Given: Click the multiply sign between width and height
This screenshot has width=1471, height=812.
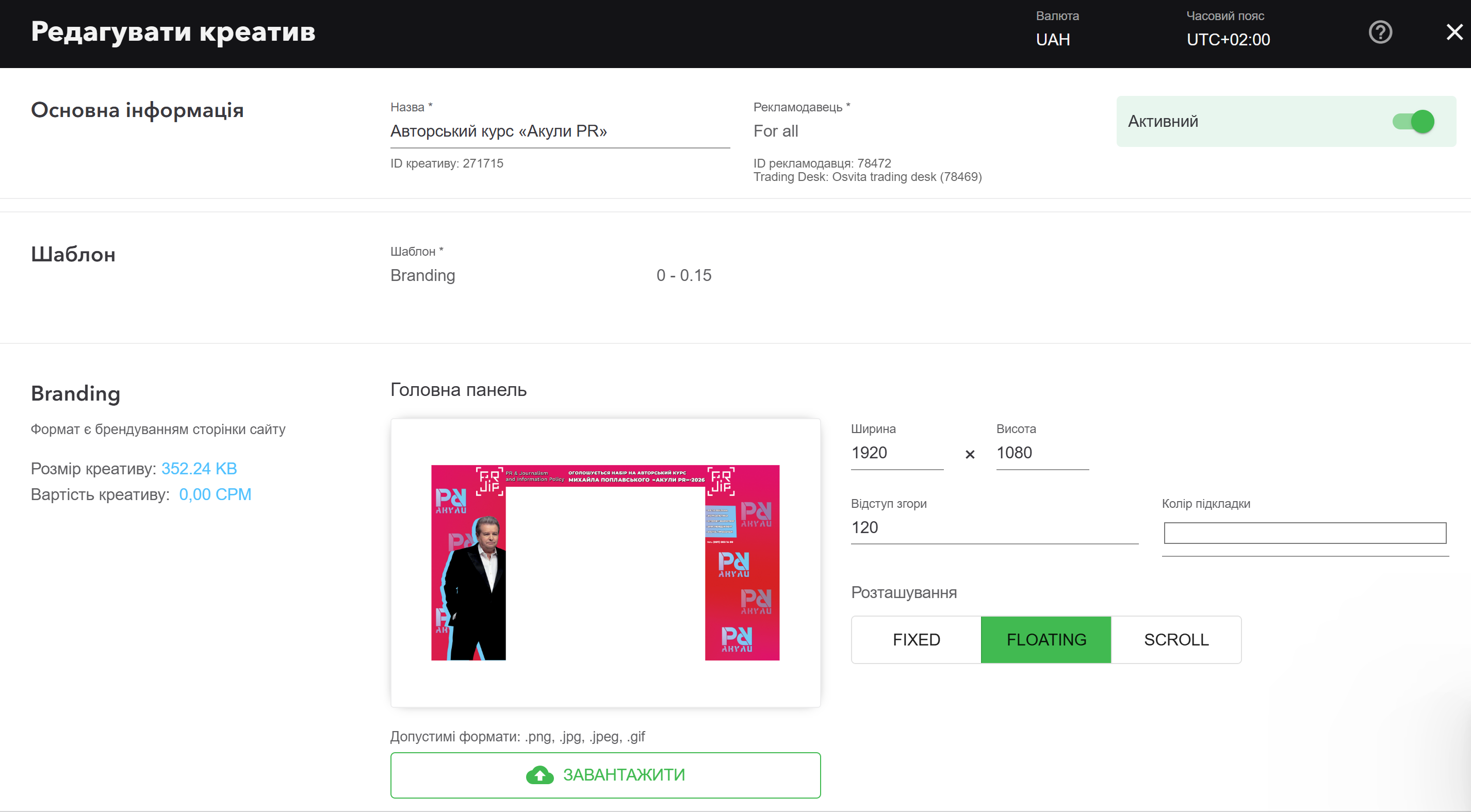Looking at the screenshot, I should [x=969, y=454].
